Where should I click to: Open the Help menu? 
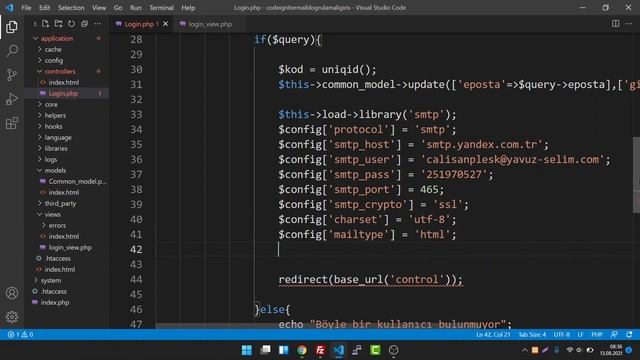point(188,8)
